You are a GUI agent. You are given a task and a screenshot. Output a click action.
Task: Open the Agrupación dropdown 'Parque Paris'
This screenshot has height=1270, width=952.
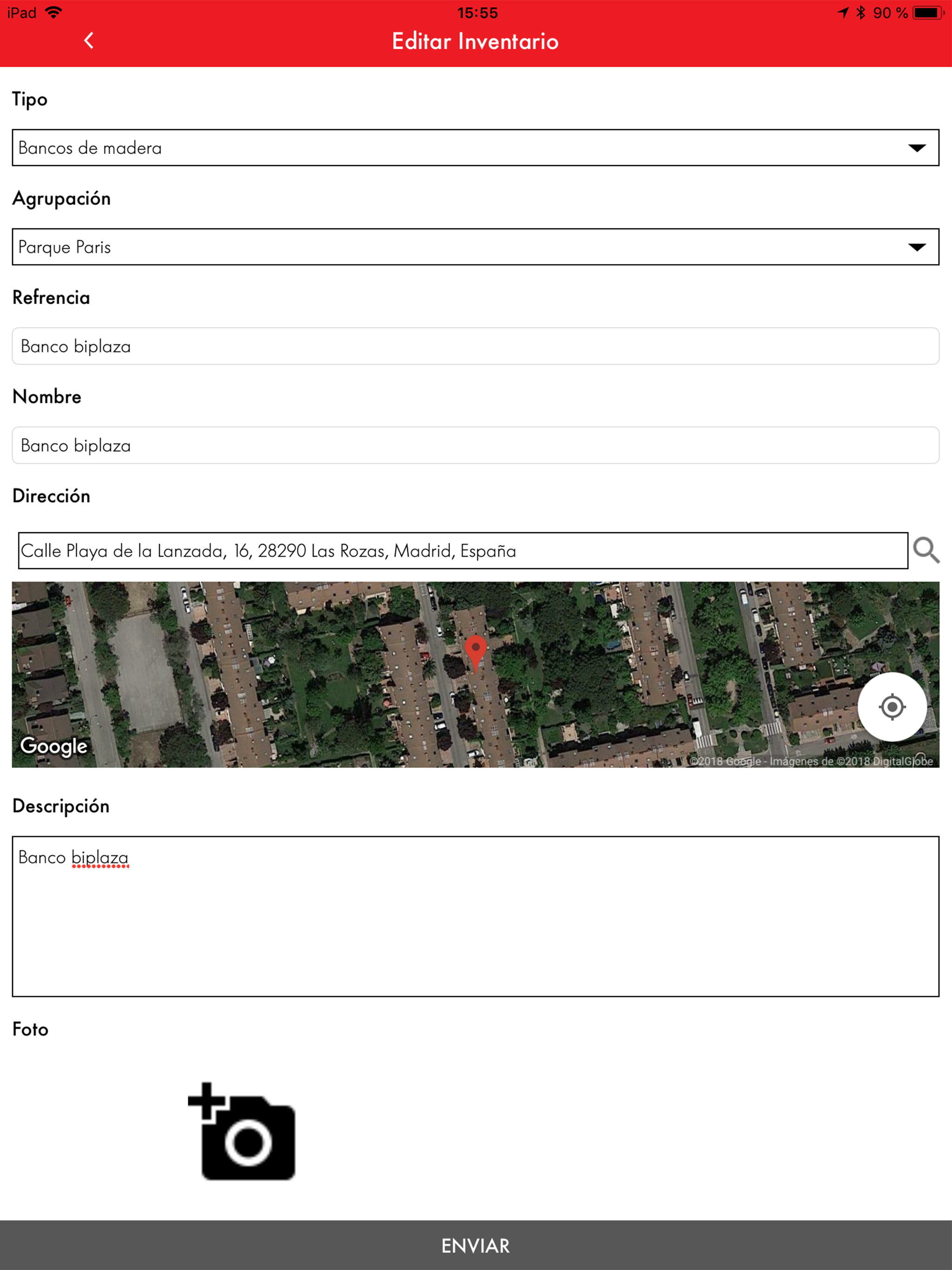[x=476, y=247]
